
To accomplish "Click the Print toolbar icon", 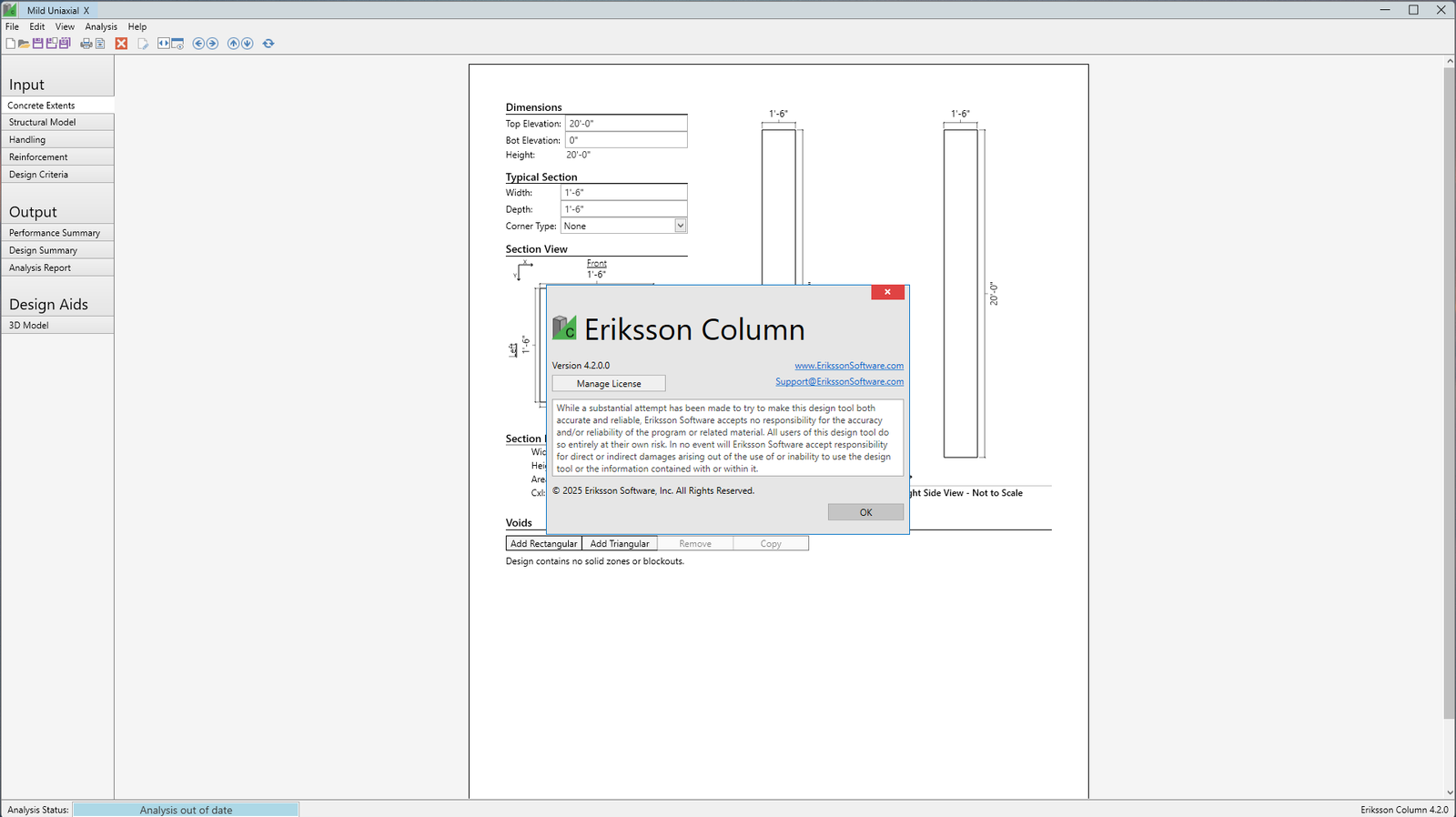I will pyautogui.click(x=86, y=44).
